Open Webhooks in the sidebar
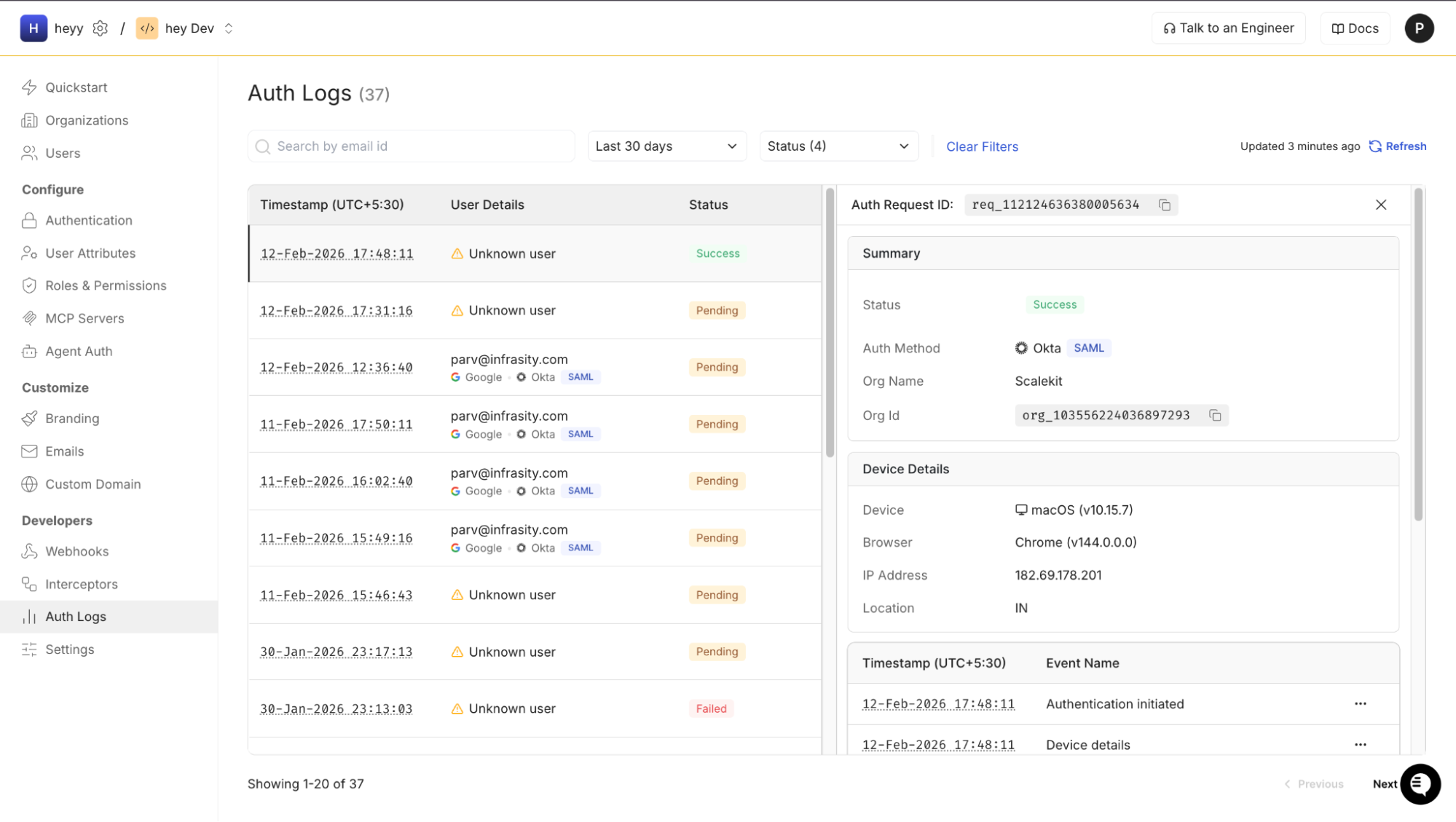Screen dimensions: 1456x822 coord(76,551)
